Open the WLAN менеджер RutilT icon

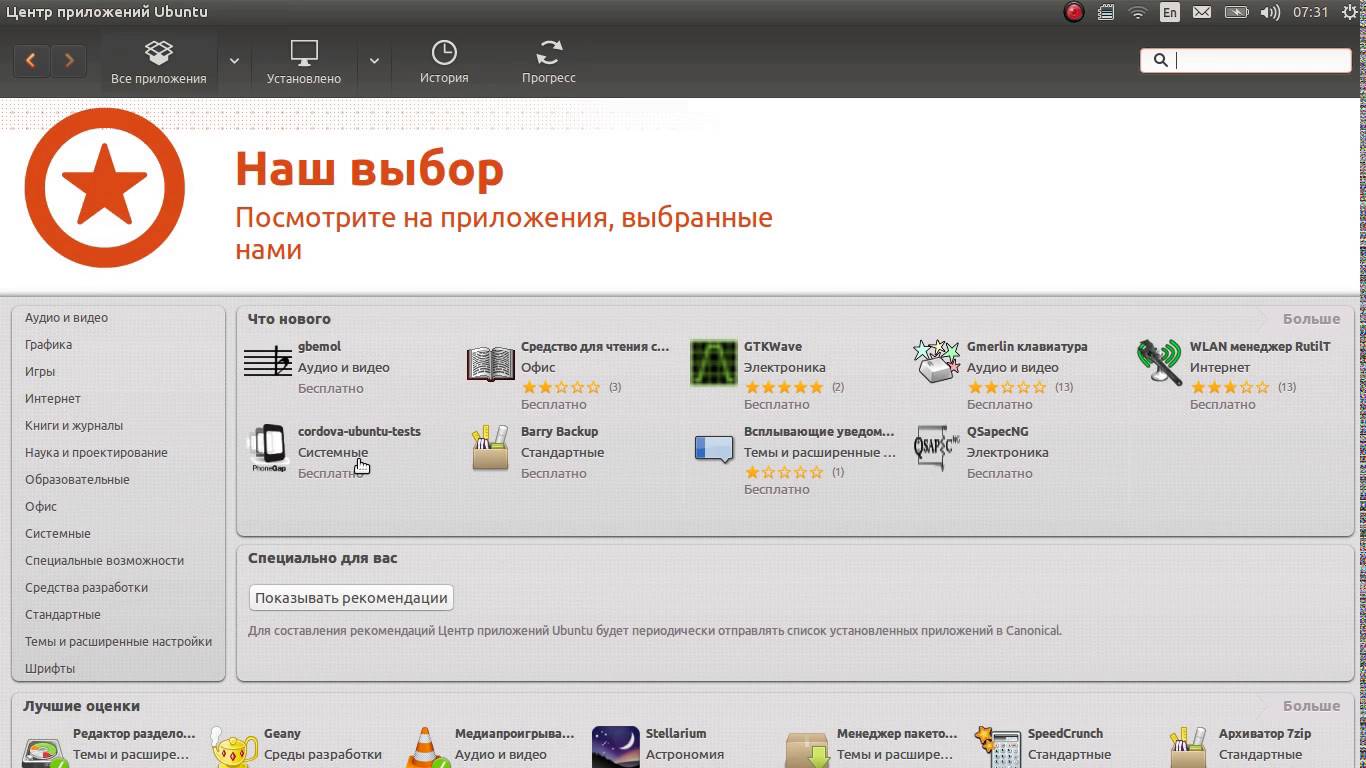(x=1159, y=362)
